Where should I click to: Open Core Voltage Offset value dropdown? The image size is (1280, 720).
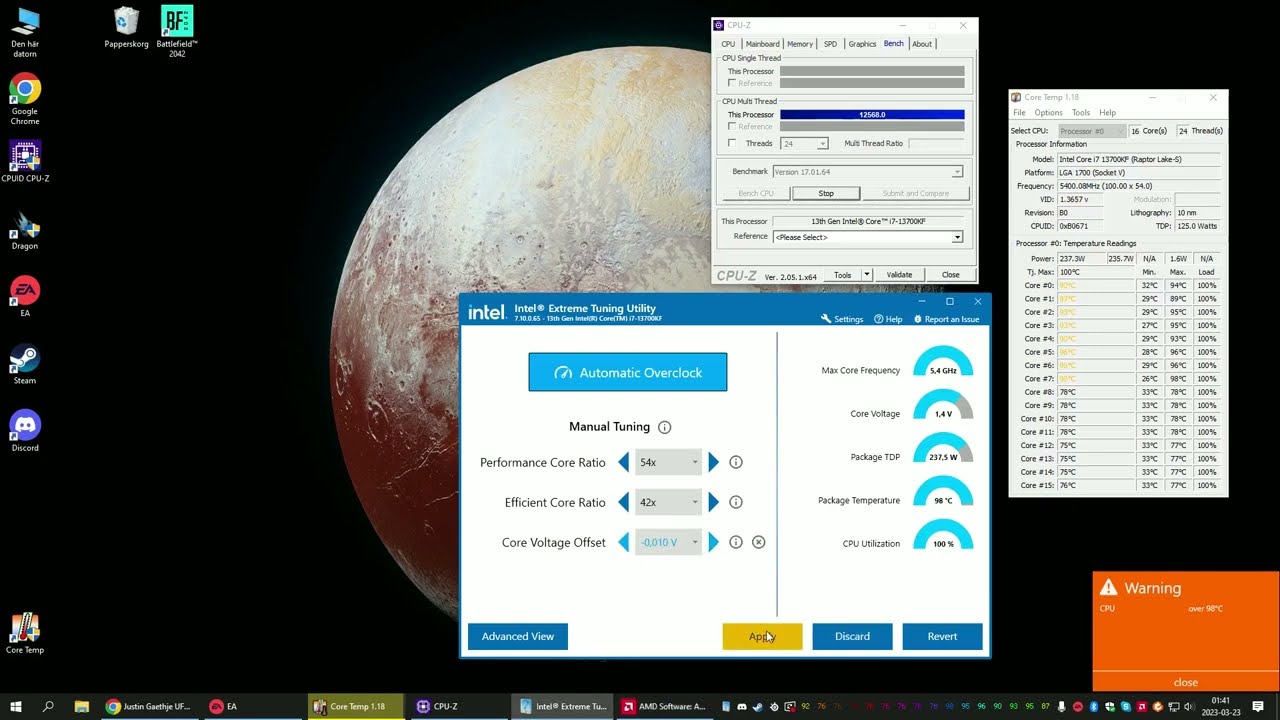click(668, 542)
